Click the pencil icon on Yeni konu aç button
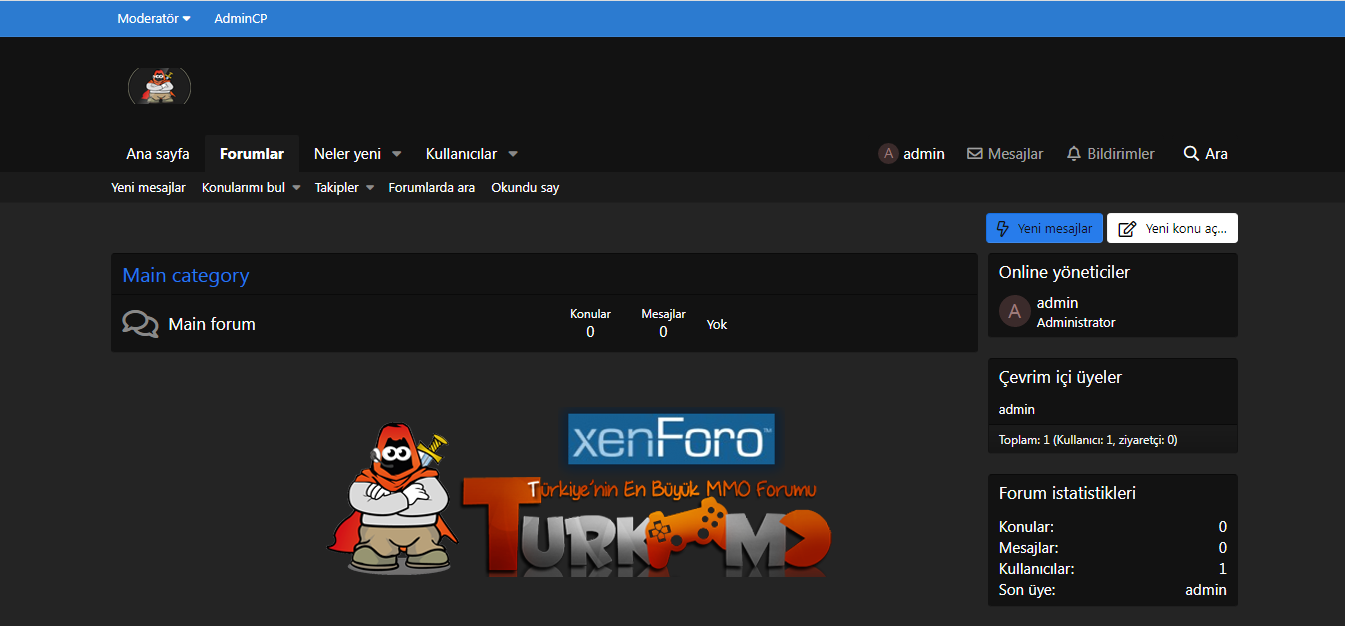The image size is (1345, 626). [1127, 229]
